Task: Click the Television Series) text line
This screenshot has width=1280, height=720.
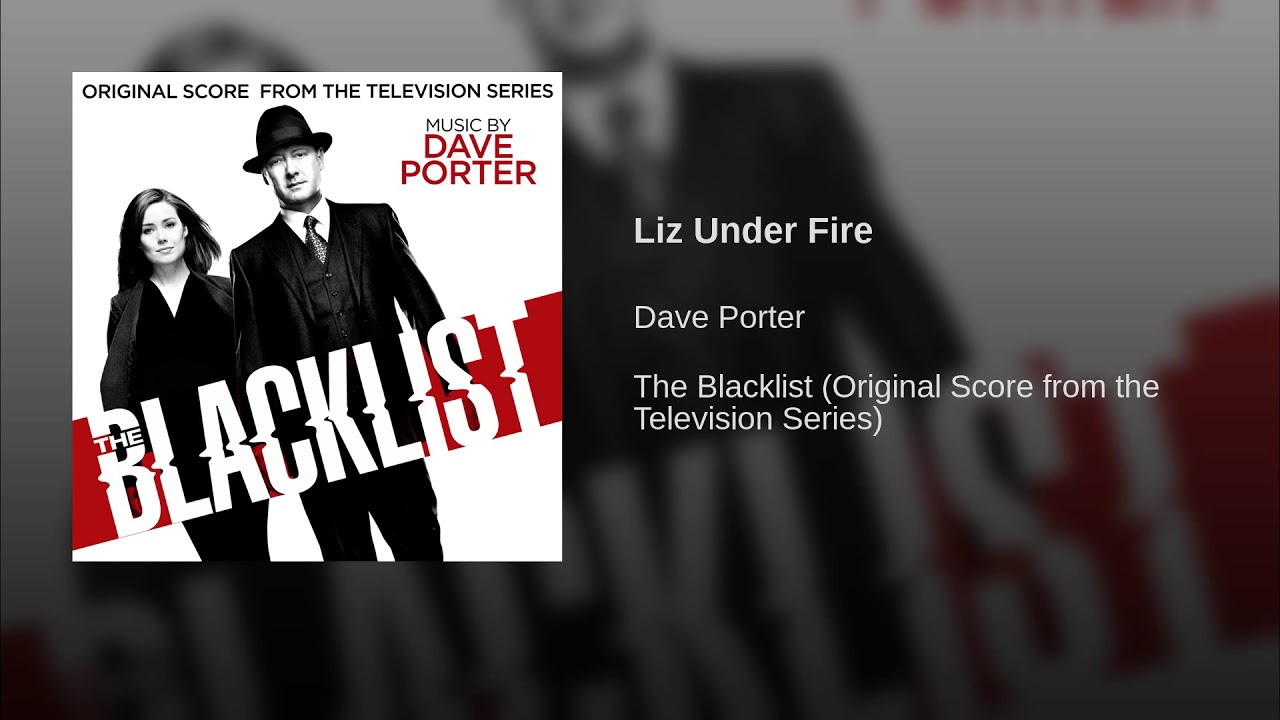Action: (x=758, y=419)
